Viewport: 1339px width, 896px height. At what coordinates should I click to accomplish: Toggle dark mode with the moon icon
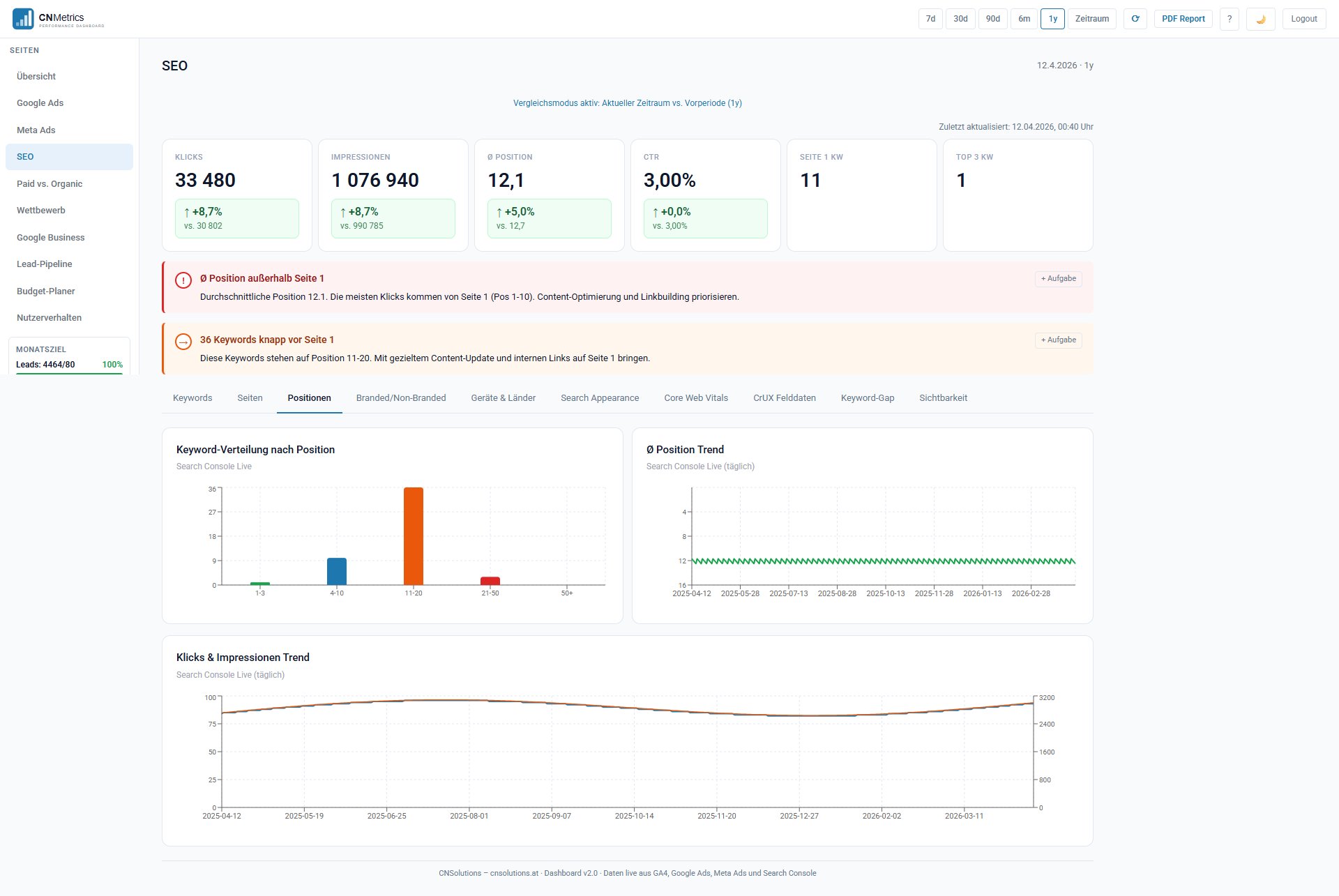coord(1260,19)
